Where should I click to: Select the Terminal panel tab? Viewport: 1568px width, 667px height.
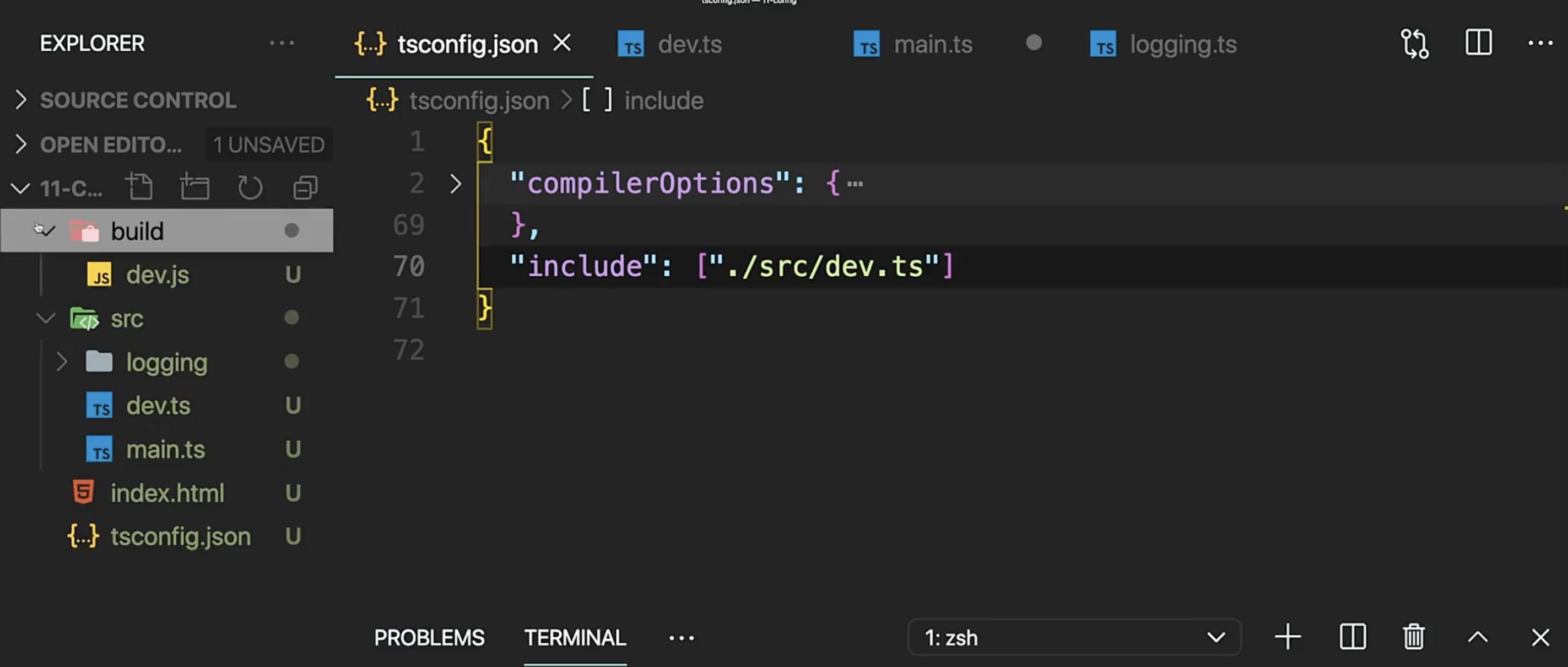pos(575,638)
